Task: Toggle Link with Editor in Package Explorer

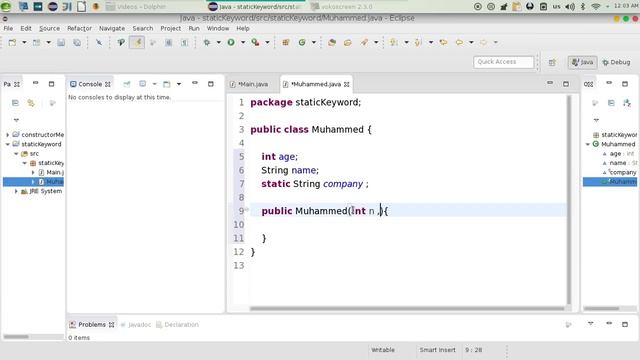Action: click(x=31, y=103)
